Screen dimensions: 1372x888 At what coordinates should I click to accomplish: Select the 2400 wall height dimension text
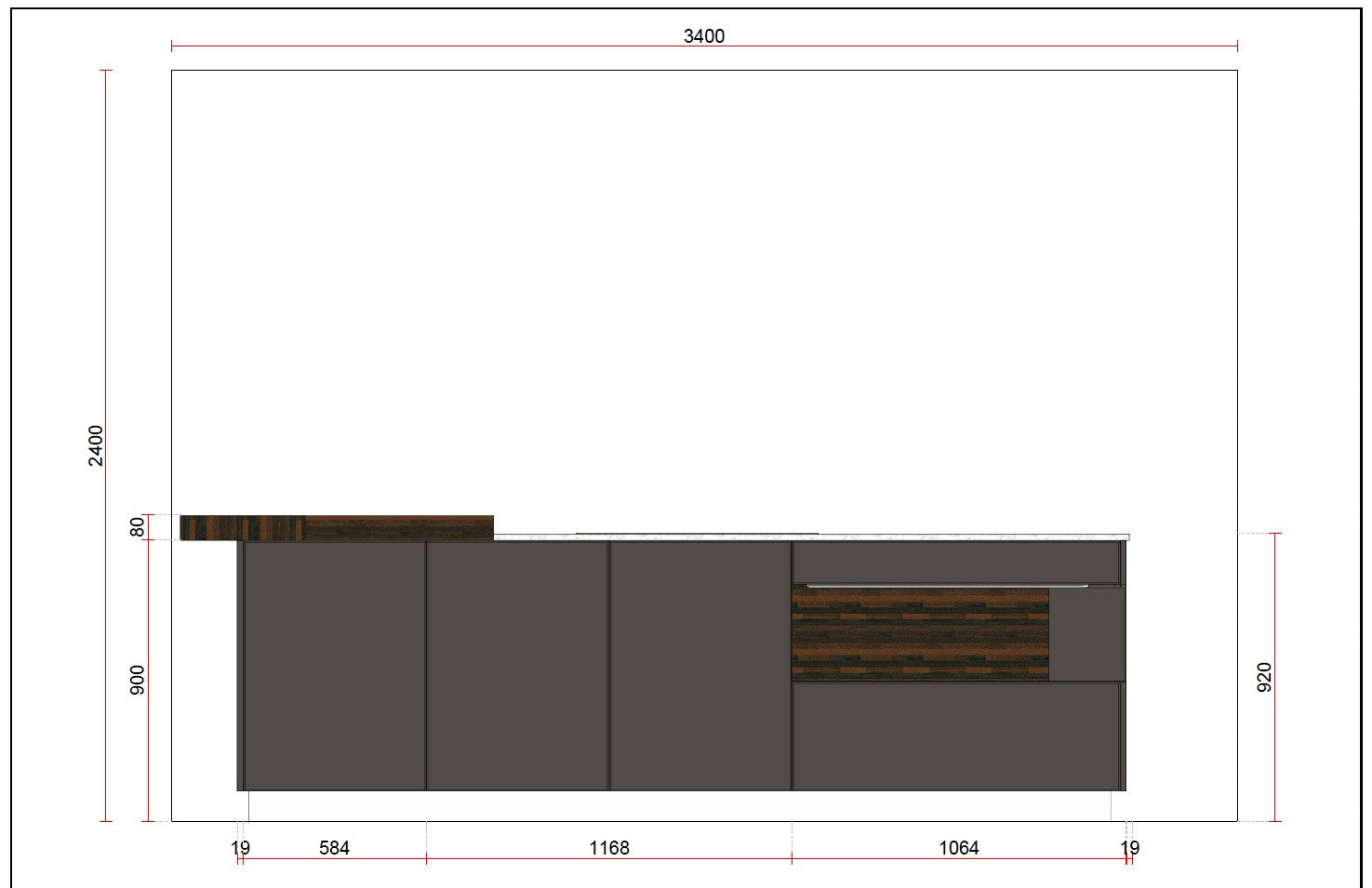[97, 445]
